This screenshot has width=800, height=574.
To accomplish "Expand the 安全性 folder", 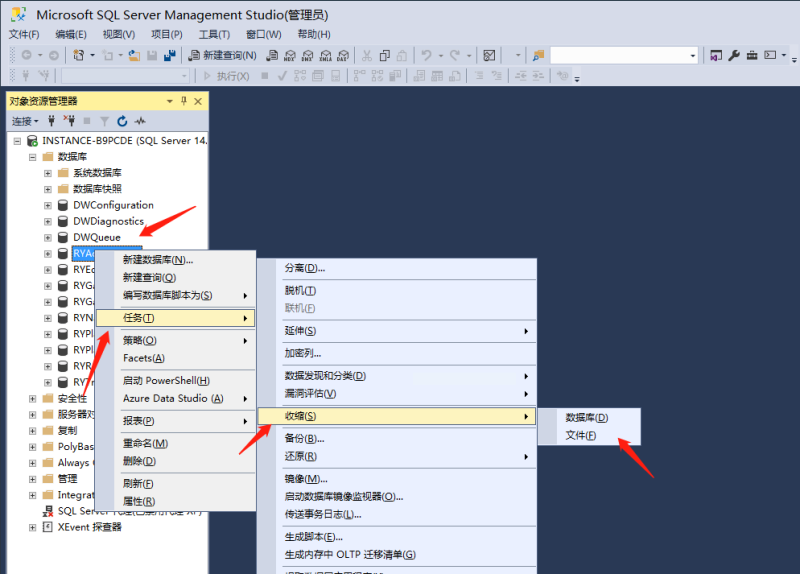I will click(33, 399).
